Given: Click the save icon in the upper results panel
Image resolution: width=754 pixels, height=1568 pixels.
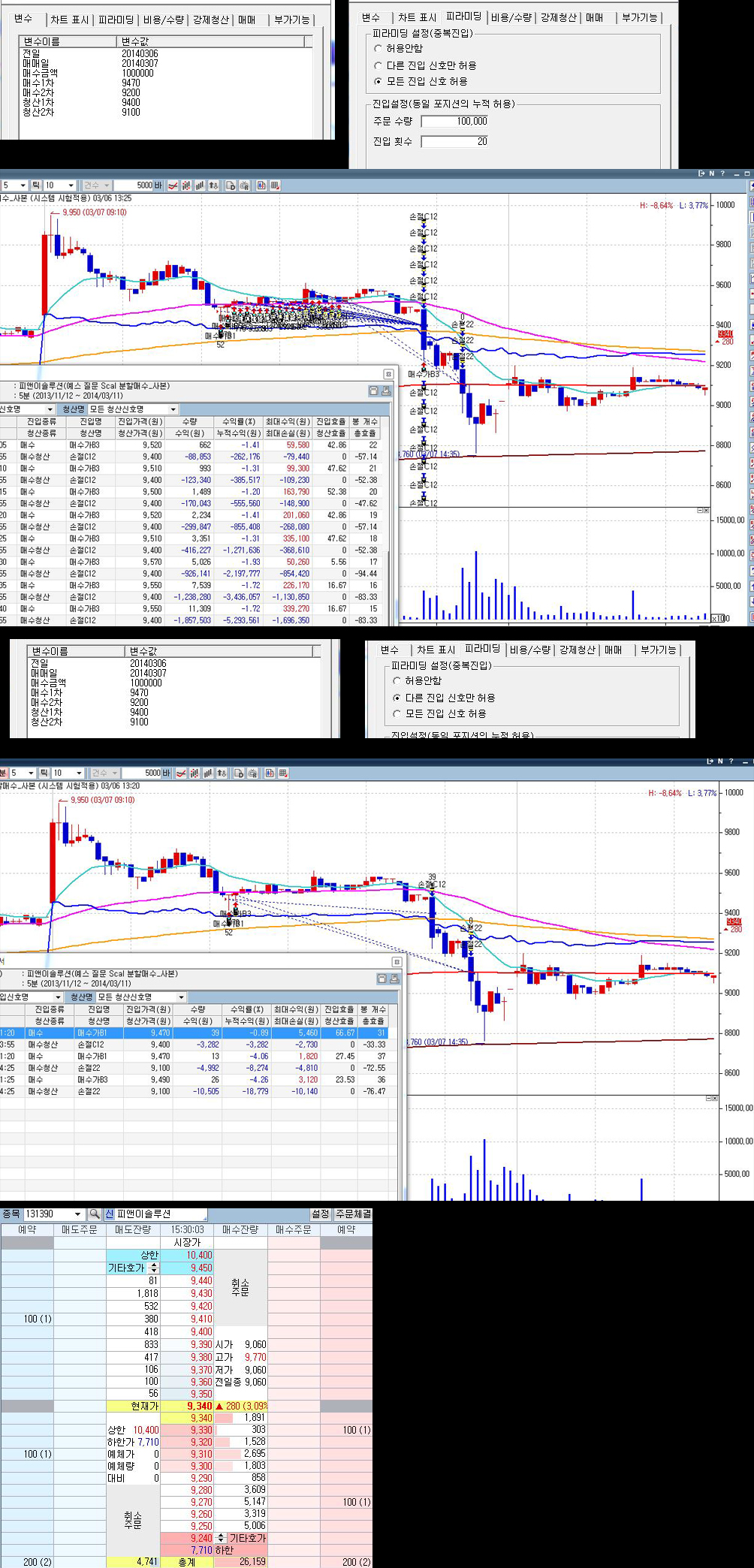Looking at the screenshot, I should tap(373, 390).
